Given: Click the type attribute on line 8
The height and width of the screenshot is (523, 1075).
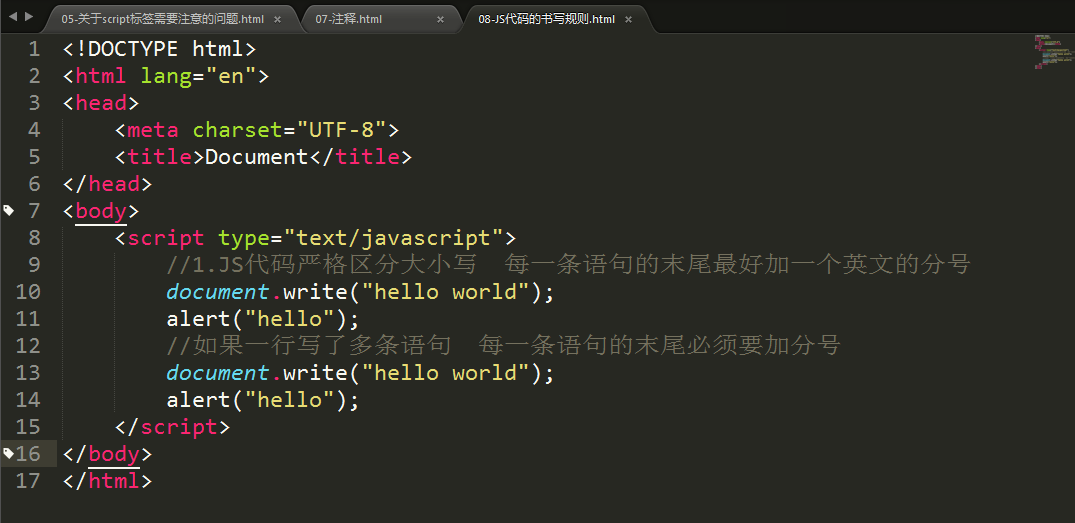Looking at the screenshot, I should point(243,238).
